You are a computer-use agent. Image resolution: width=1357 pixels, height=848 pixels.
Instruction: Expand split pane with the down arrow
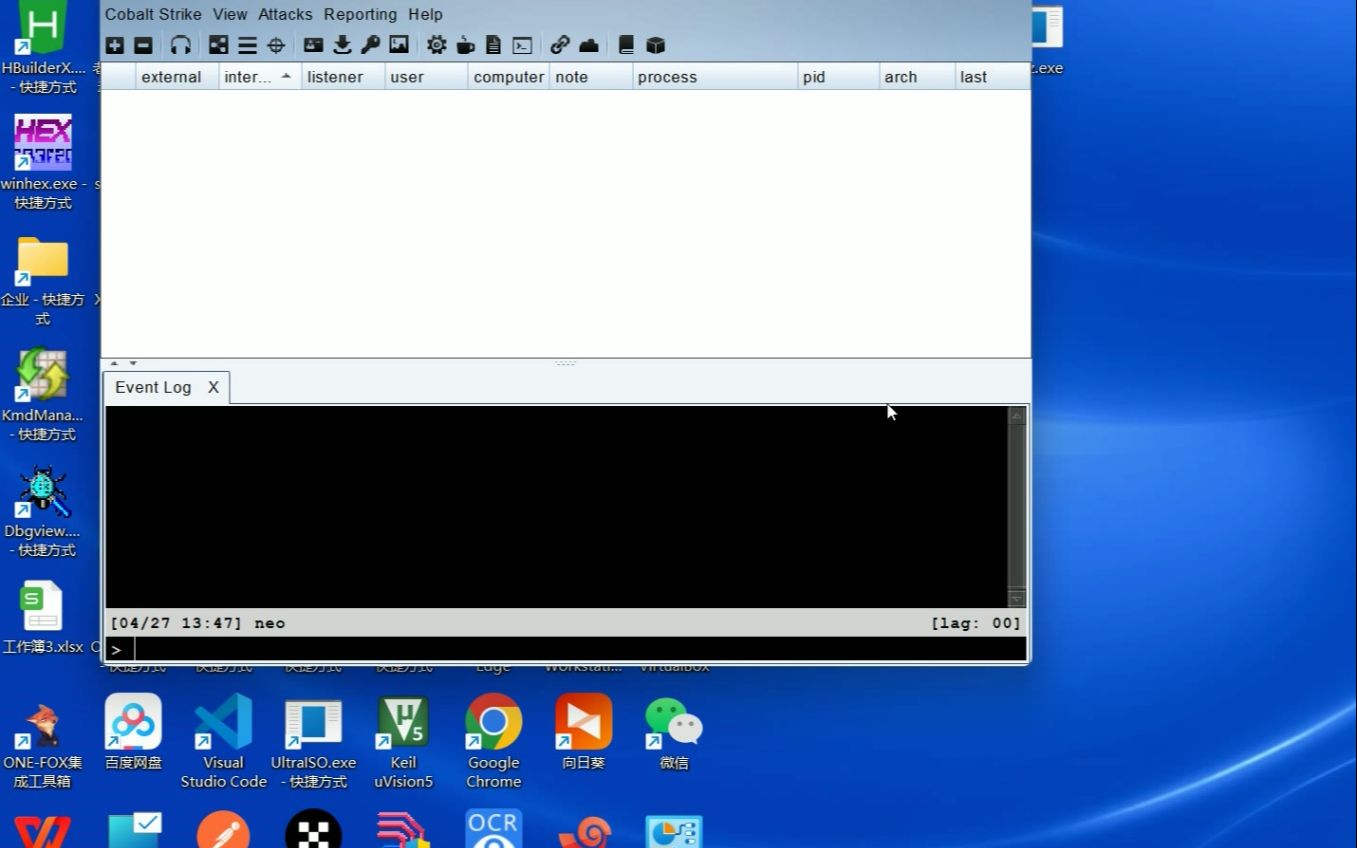[x=133, y=363]
